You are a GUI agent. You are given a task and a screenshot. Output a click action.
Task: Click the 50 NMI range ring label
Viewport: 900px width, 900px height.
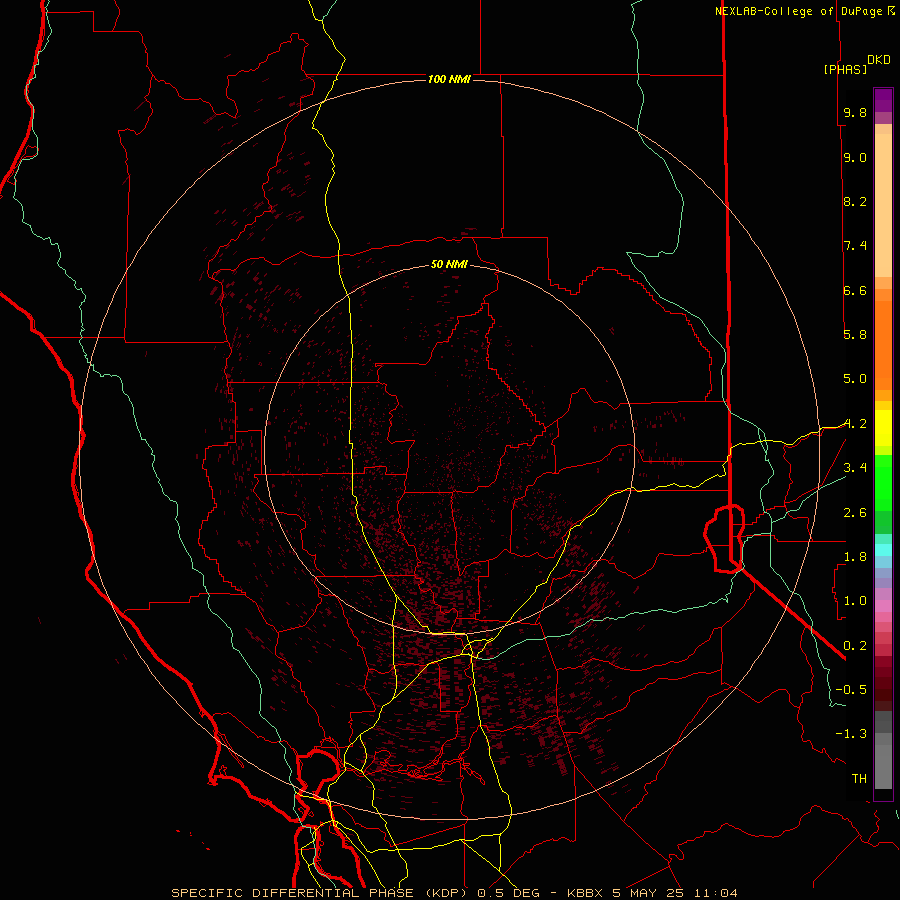click(449, 264)
